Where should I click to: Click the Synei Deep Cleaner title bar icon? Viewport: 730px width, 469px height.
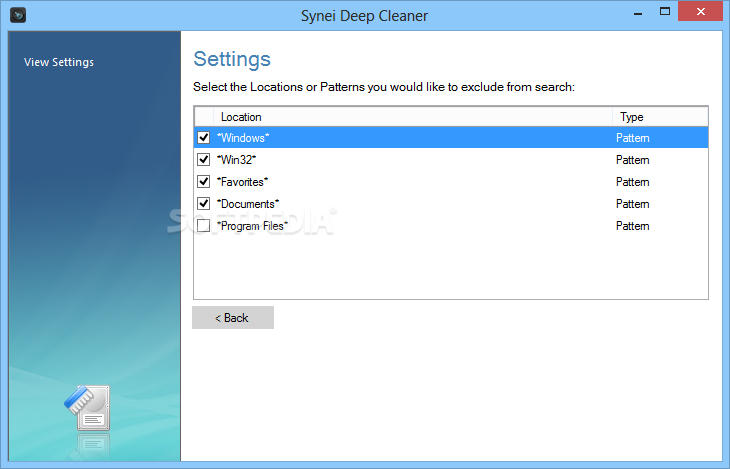pyautogui.click(x=18, y=15)
